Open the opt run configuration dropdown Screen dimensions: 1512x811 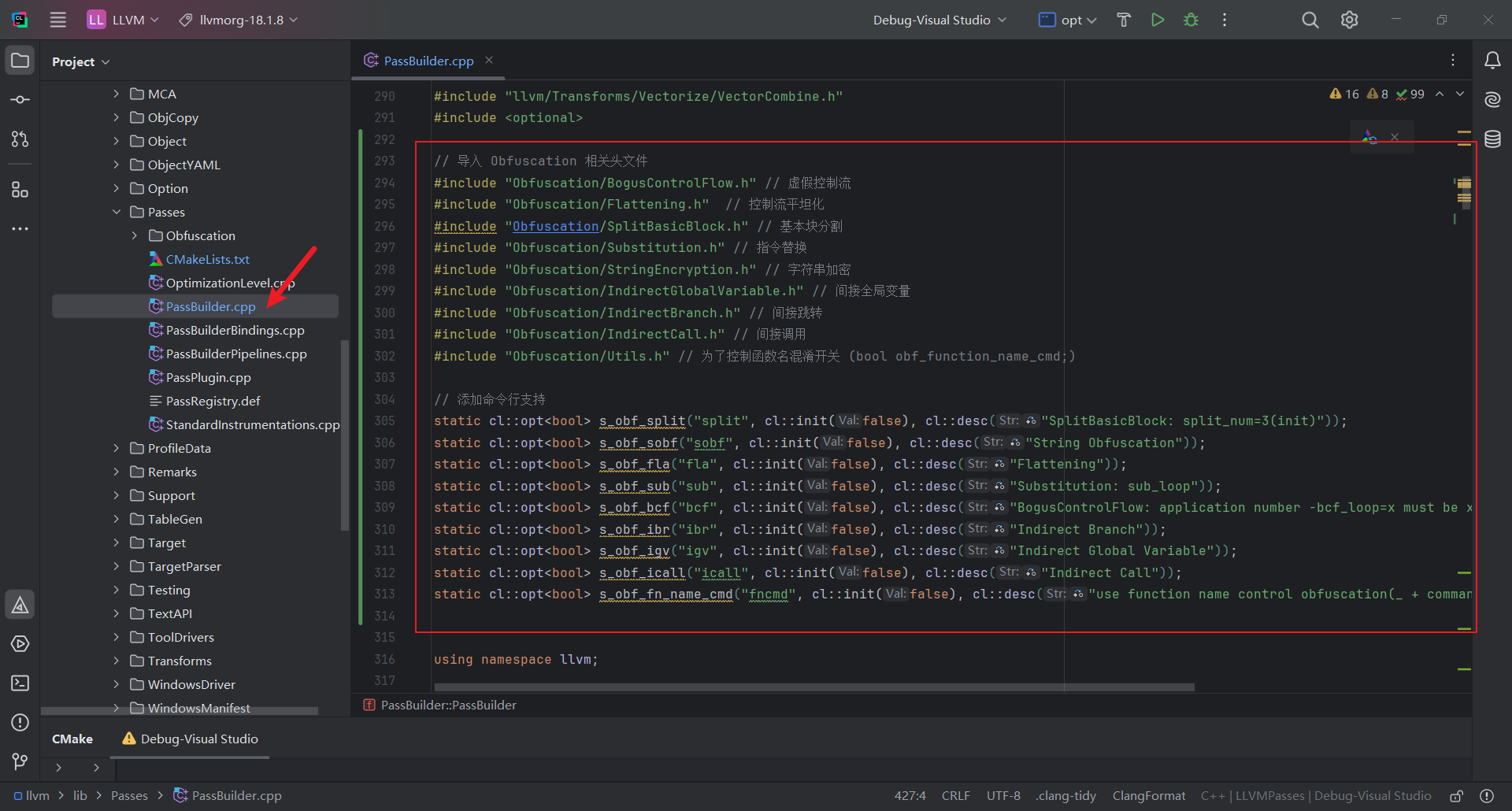point(1068,20)
